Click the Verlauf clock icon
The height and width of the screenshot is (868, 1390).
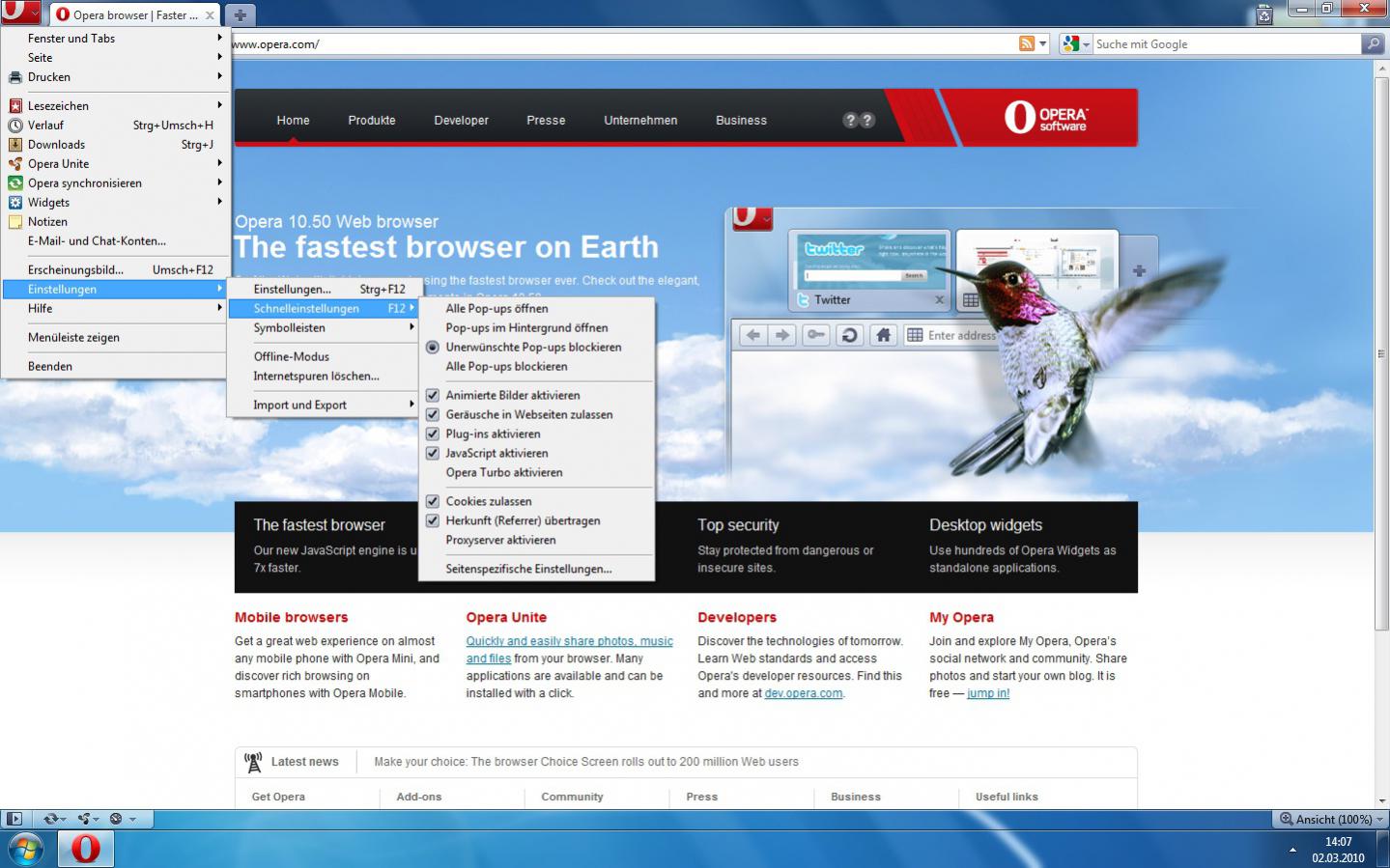pos(14,126)
